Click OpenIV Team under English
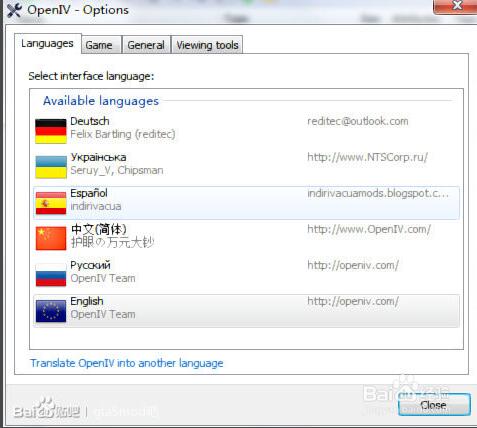The width and height of the screenshot is (477, 428). click(x=103, y=314)
